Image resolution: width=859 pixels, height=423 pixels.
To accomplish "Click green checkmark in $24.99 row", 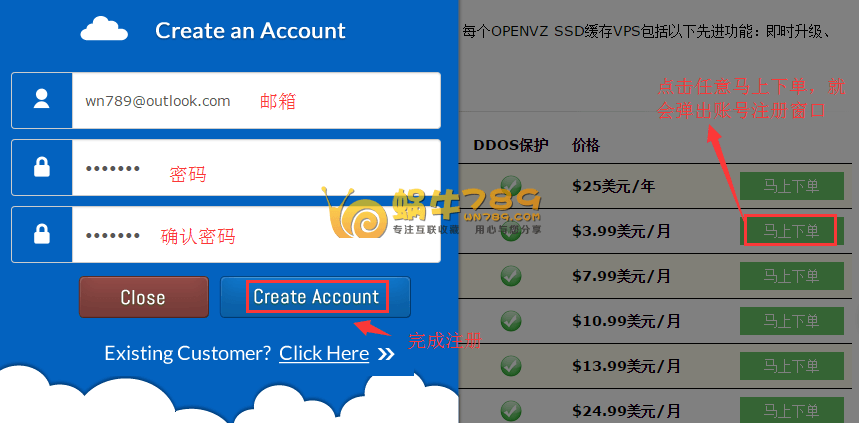I will click(511, 410).
